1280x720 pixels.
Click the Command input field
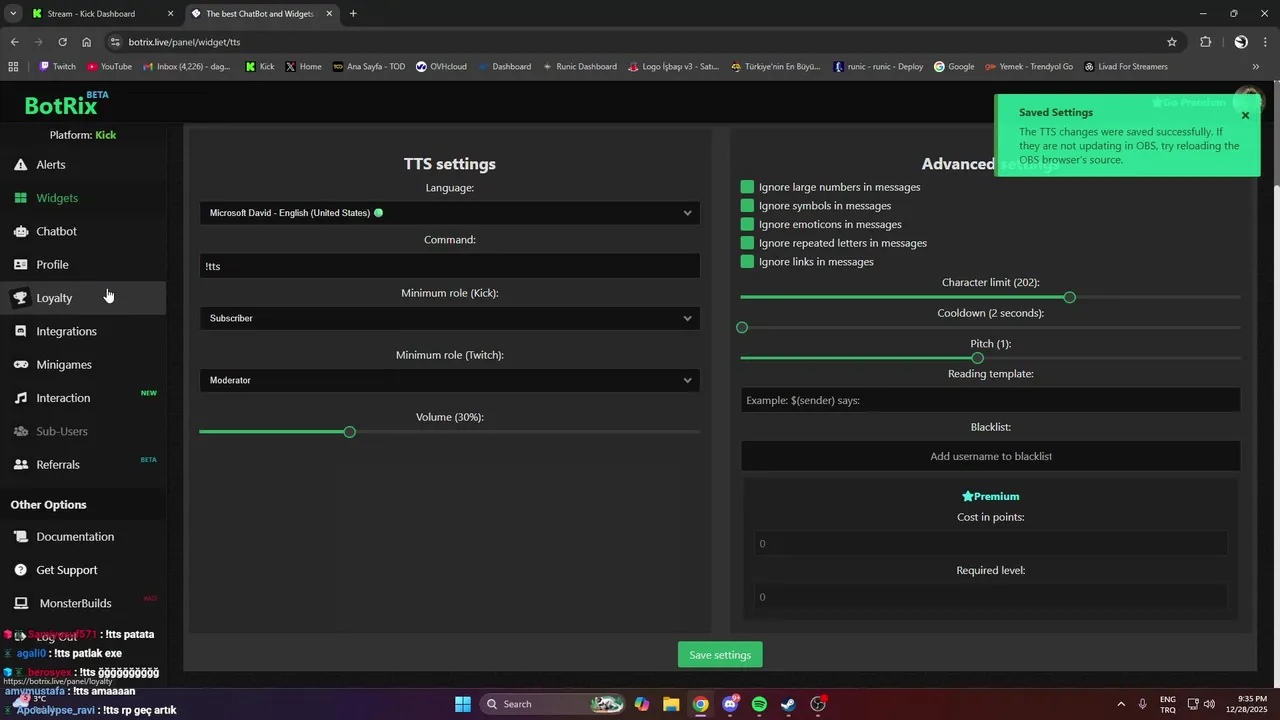point(450,266)
